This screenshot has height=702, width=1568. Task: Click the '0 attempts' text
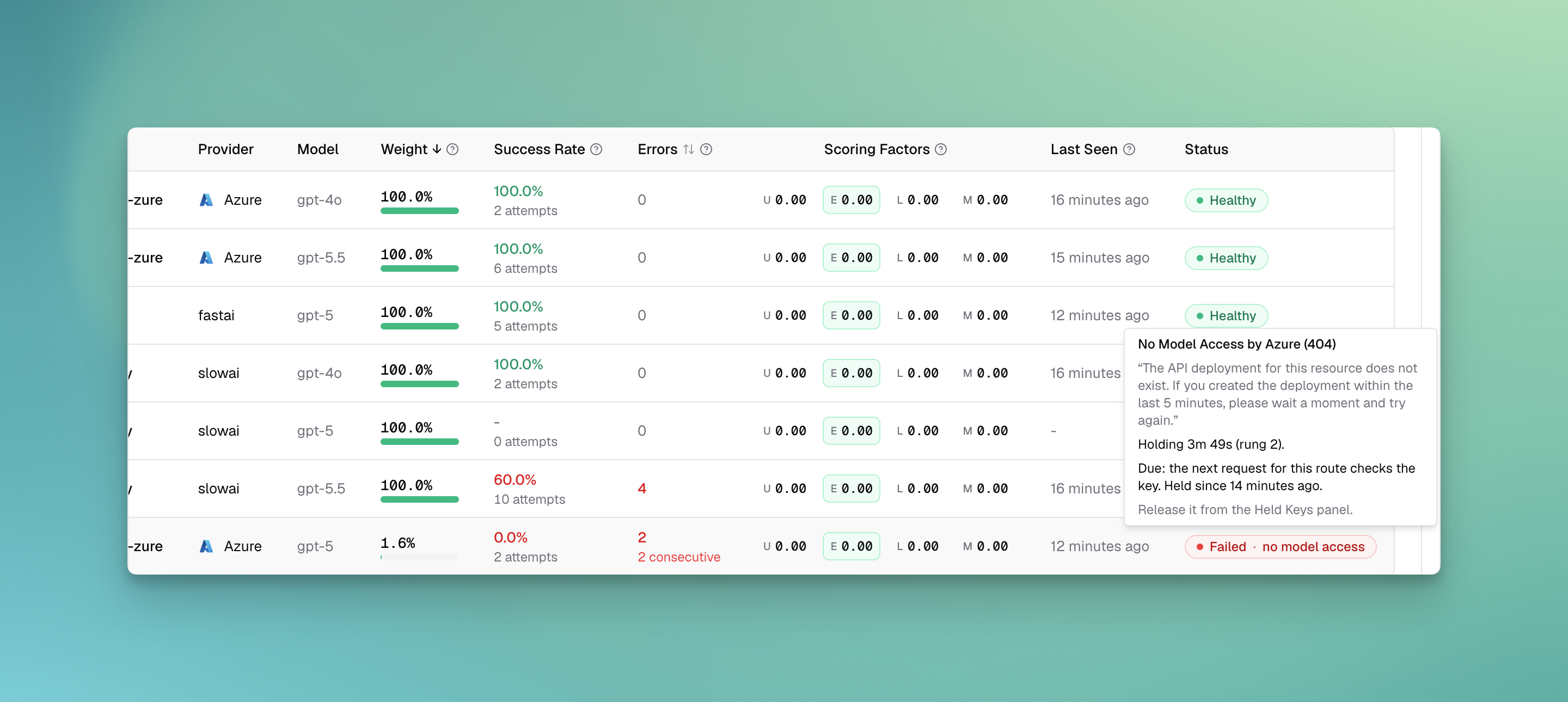click(525, 442)
